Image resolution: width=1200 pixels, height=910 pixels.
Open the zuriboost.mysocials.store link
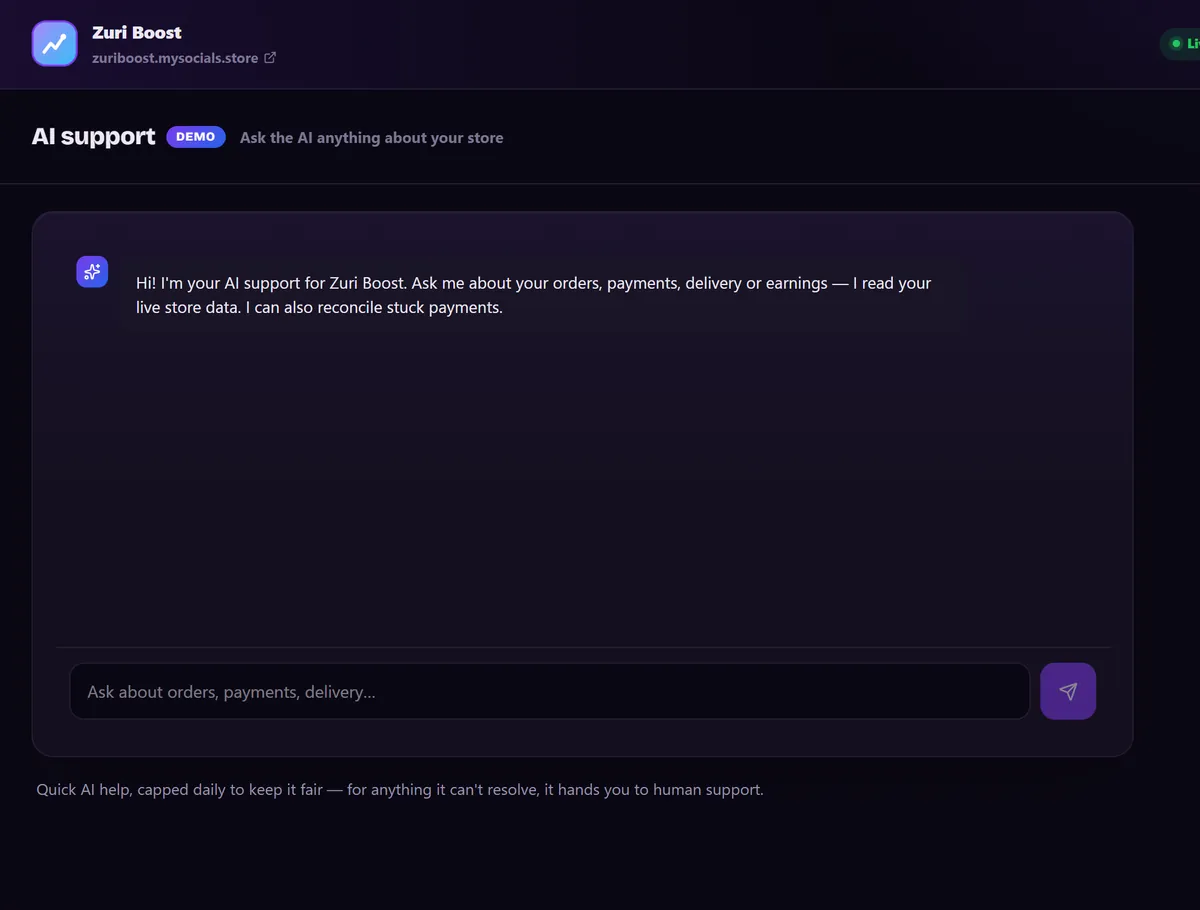175,58
